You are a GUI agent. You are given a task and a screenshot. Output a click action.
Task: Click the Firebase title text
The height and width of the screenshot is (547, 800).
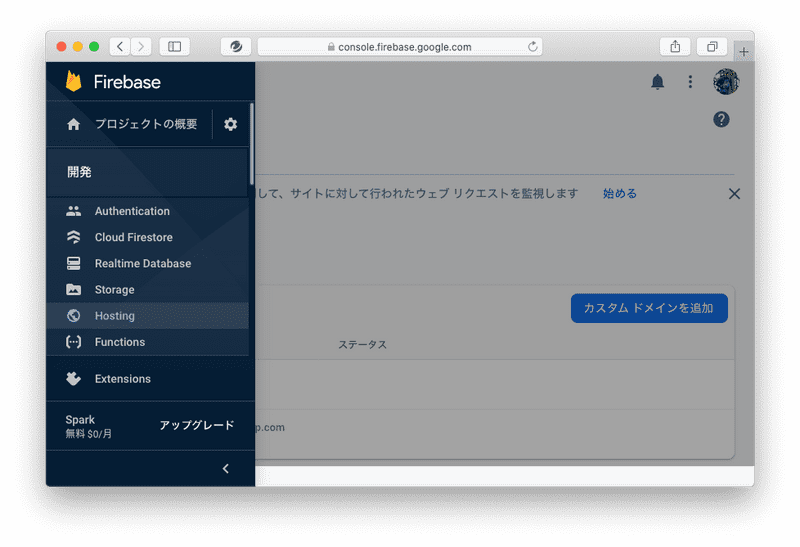click(127, 82)
